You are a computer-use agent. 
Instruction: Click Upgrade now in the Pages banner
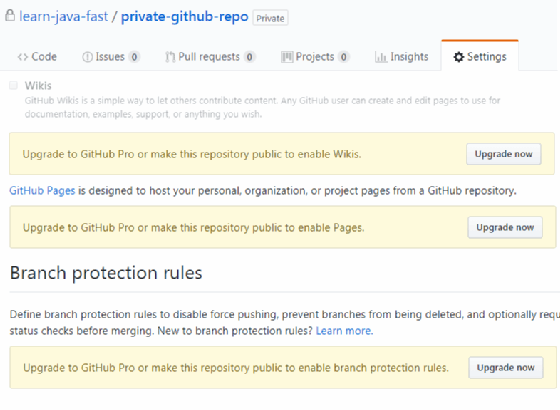coord(505,228)
